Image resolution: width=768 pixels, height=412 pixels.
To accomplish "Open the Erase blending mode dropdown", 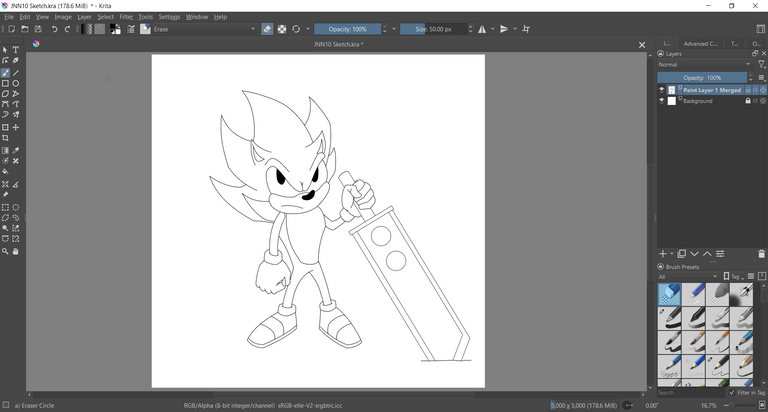I will pyautogui.click(x=205, y=29).
